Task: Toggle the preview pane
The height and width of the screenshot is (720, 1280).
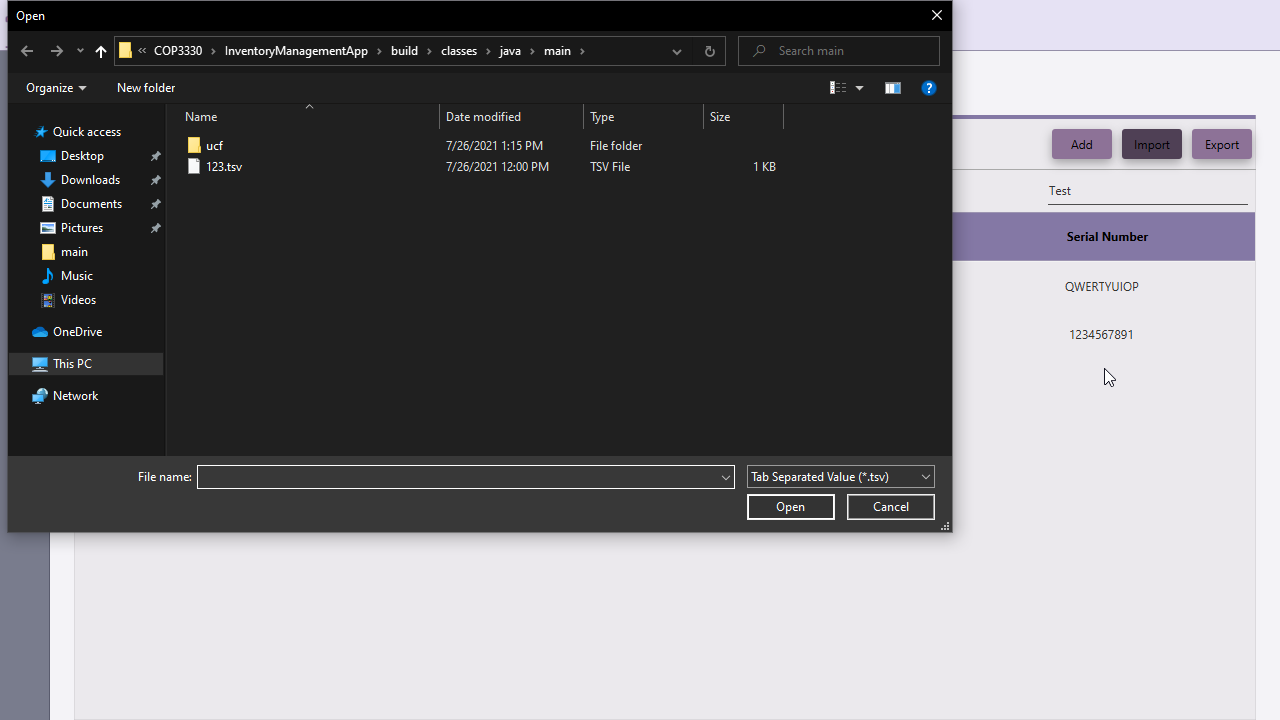Action: click(893, 88)
